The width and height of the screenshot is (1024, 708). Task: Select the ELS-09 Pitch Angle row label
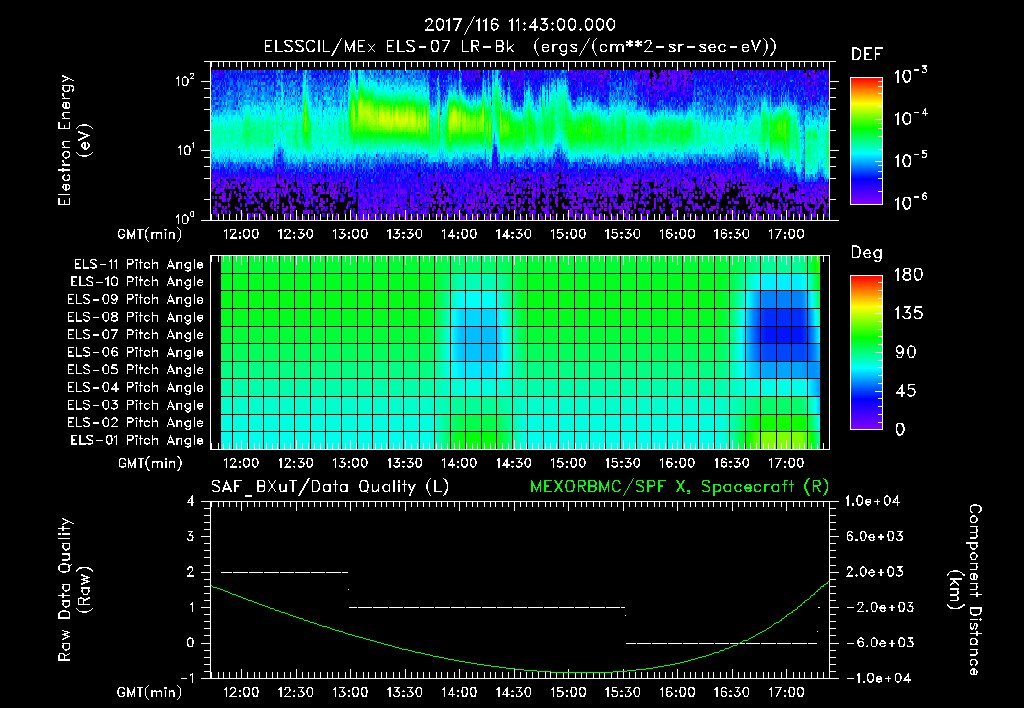135,300
